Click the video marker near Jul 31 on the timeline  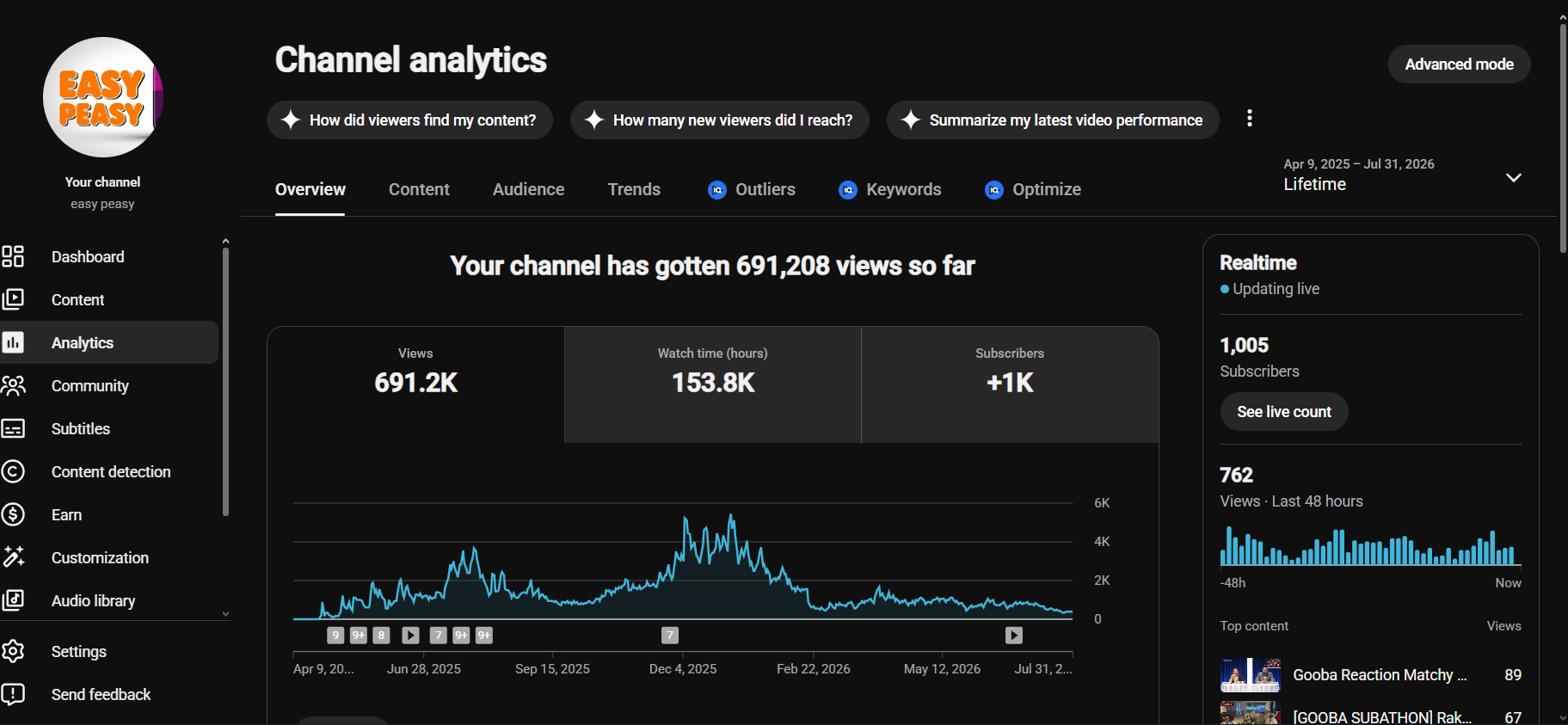click(1014, 636)
